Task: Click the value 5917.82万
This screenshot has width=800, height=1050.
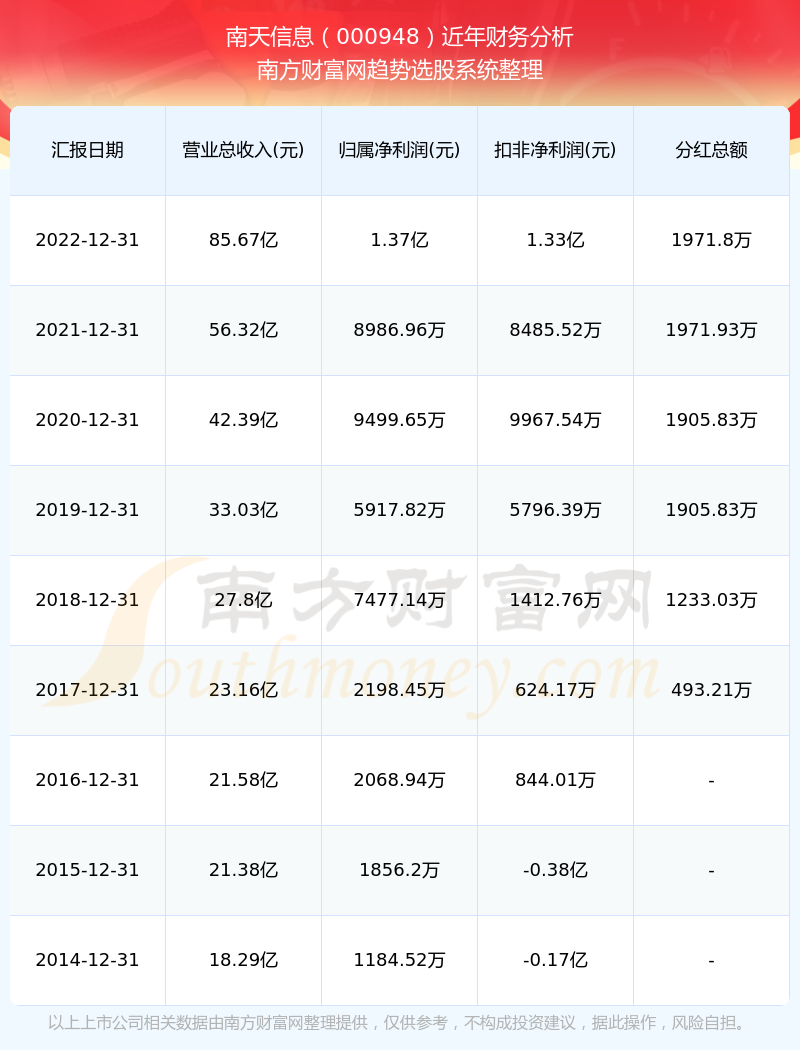Action: coord(400,510)
